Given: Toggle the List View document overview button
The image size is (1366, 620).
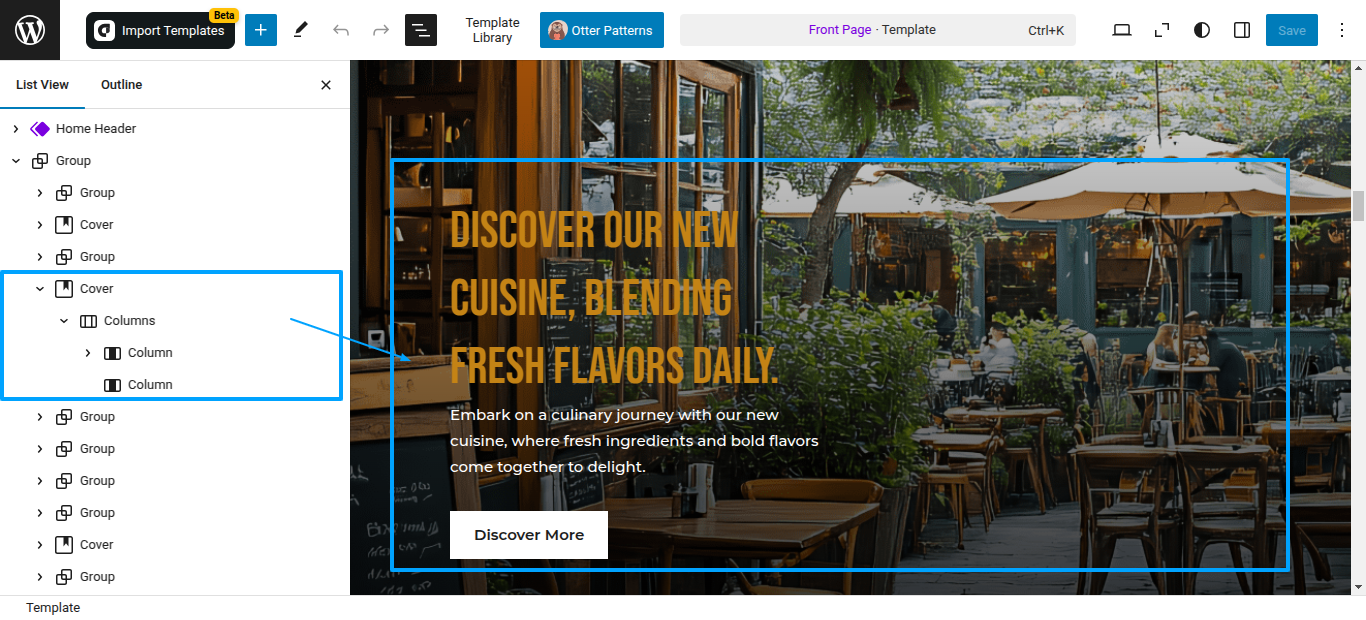Looking at the screenshot, I should pyautogui.click(x=421, y=30).
